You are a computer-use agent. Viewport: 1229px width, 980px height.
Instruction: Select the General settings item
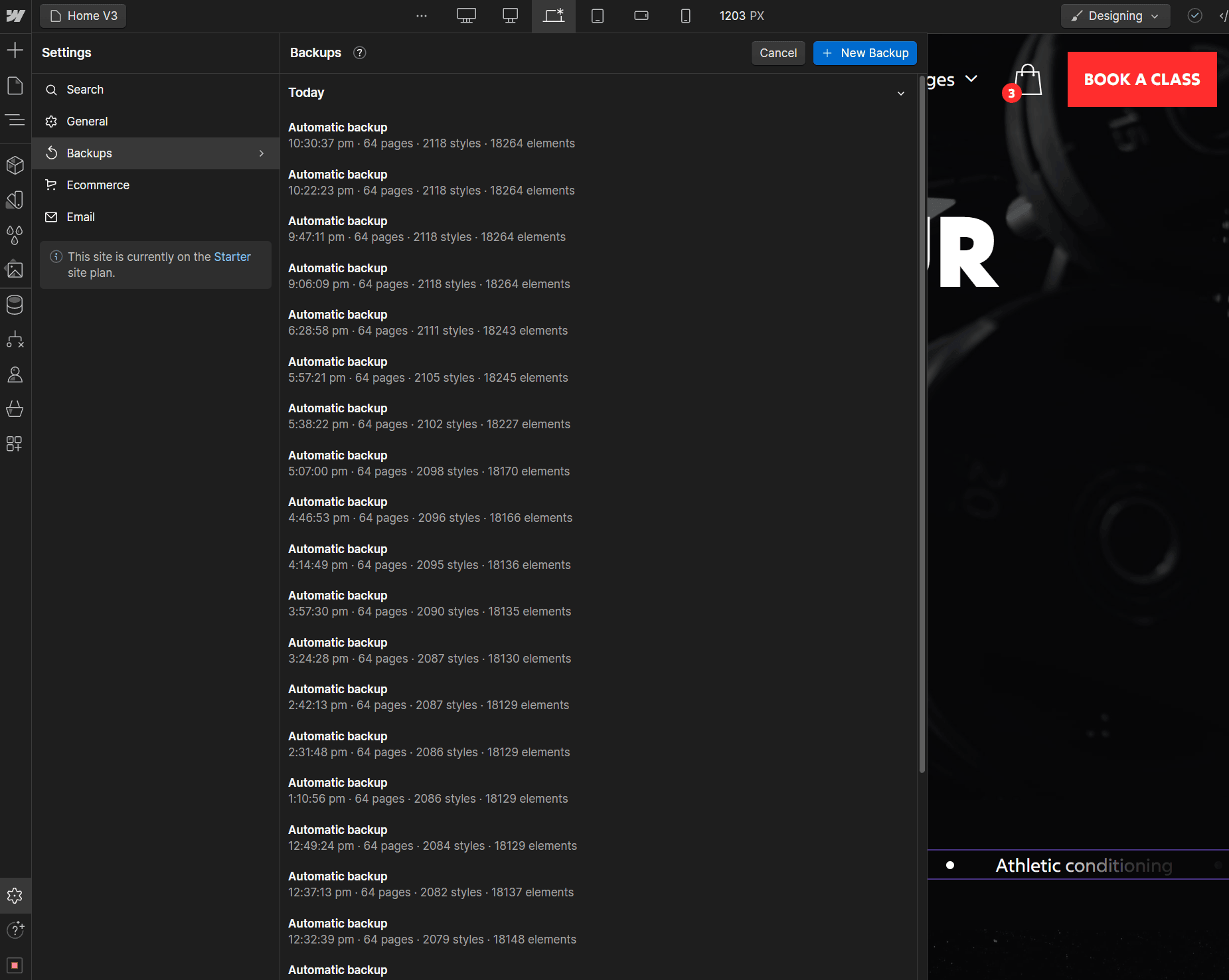pos(155,122)
